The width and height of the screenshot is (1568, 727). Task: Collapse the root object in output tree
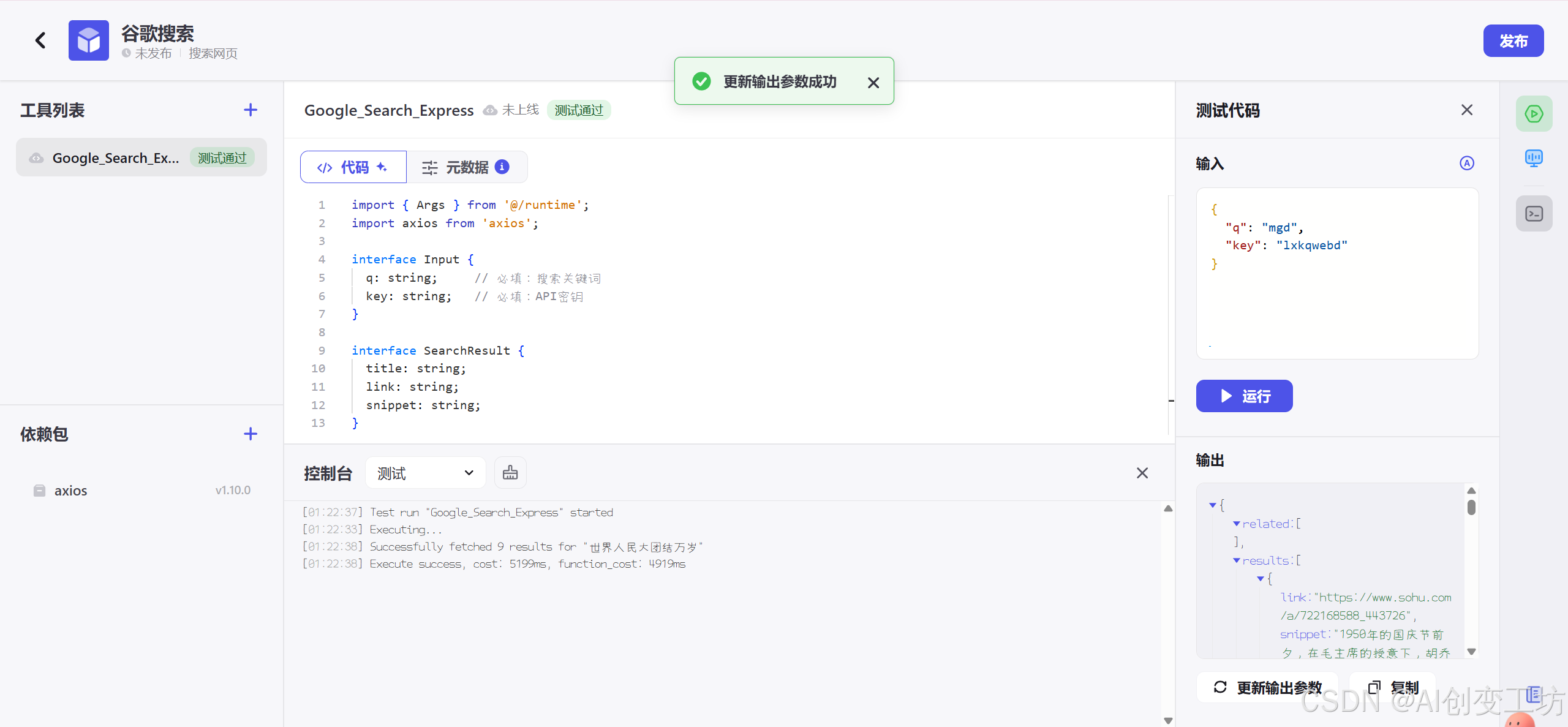click(x=1213, y=505)
